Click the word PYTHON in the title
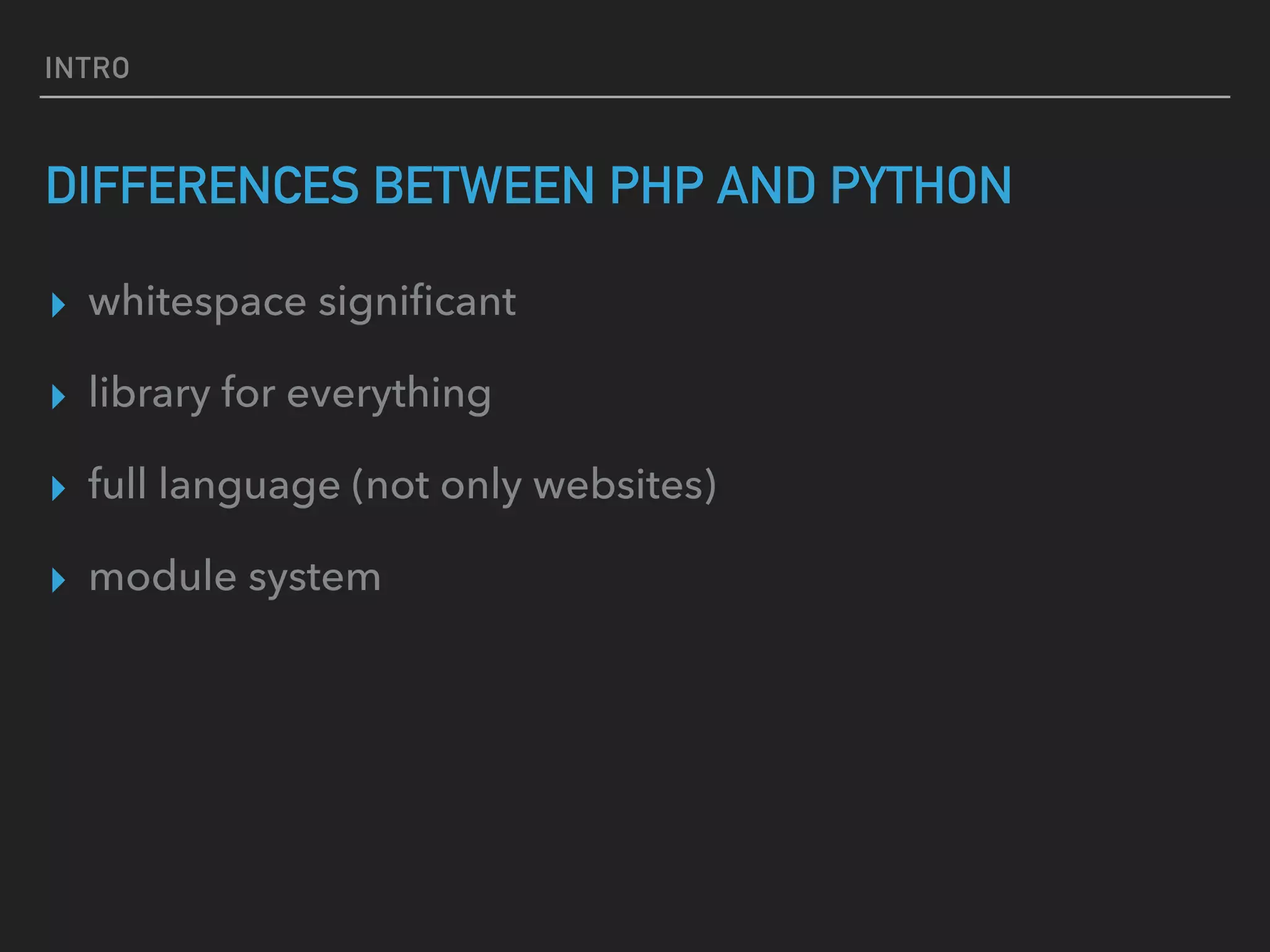 pyautogui.click(x=921, y=185)
